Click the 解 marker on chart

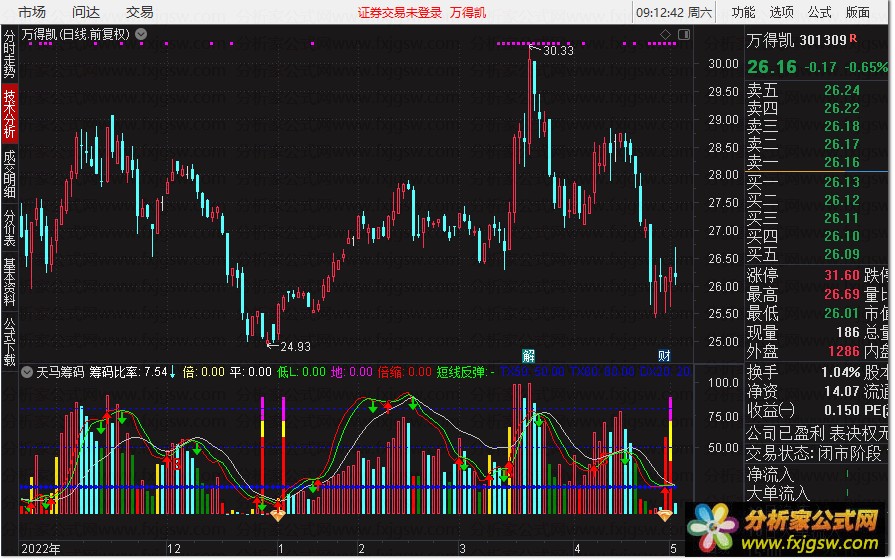click(529, 356)
